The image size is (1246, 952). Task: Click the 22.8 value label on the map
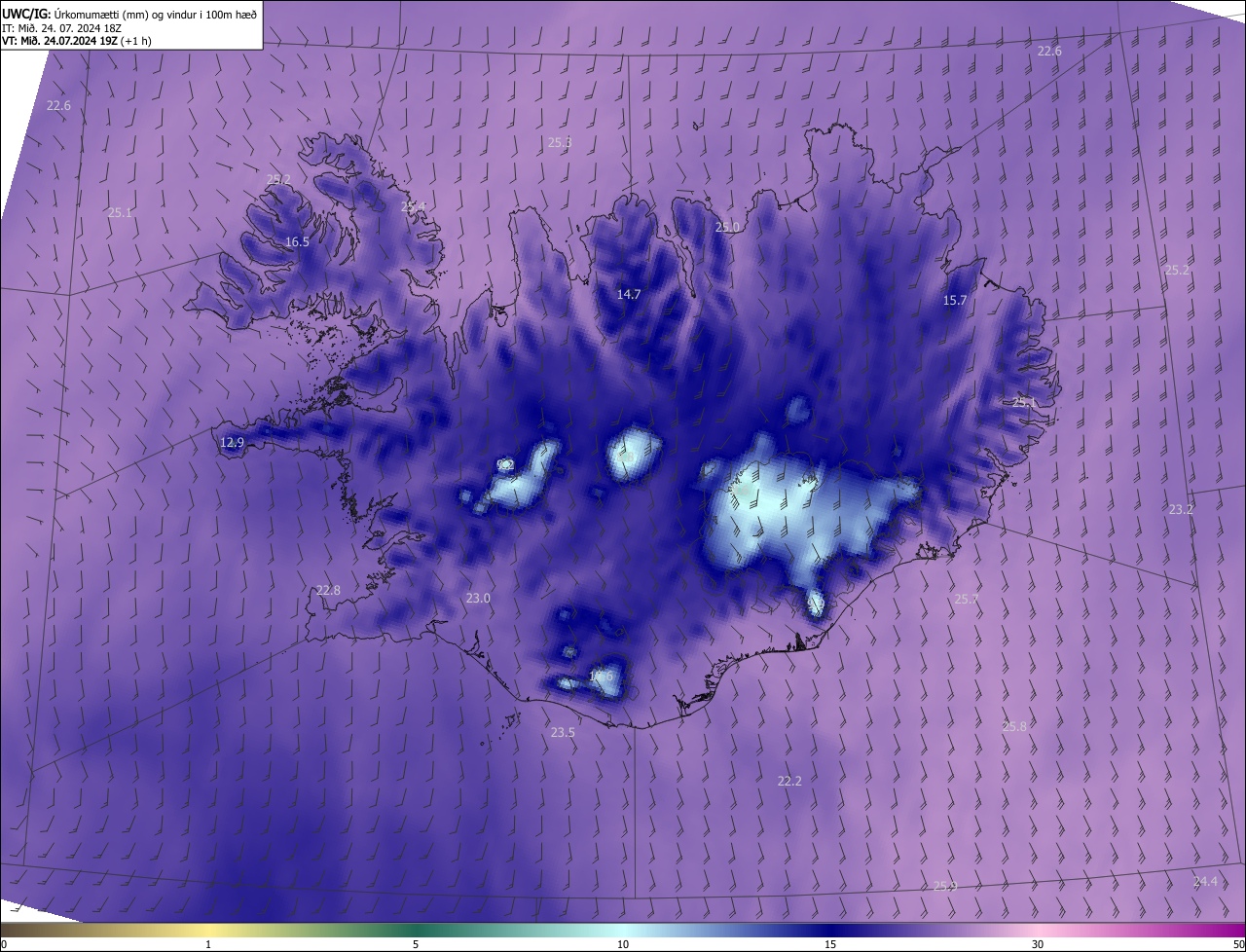[x=328, y=590]
